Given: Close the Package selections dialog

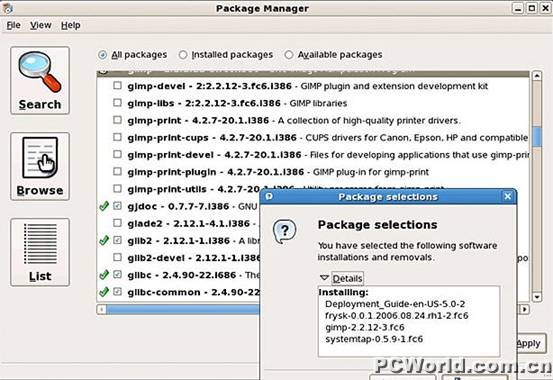Looking at the screenshot, I should click(x=508, y=196).
